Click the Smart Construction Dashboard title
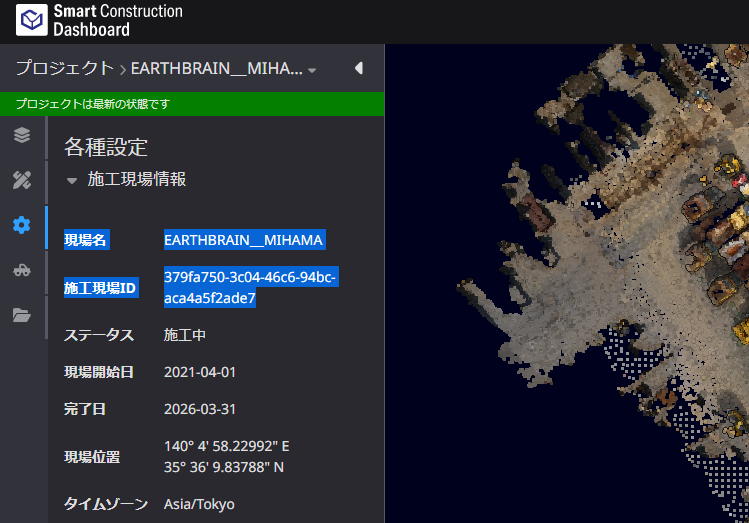The height and width of the screenshot is (523, 749). click(118, 20)
